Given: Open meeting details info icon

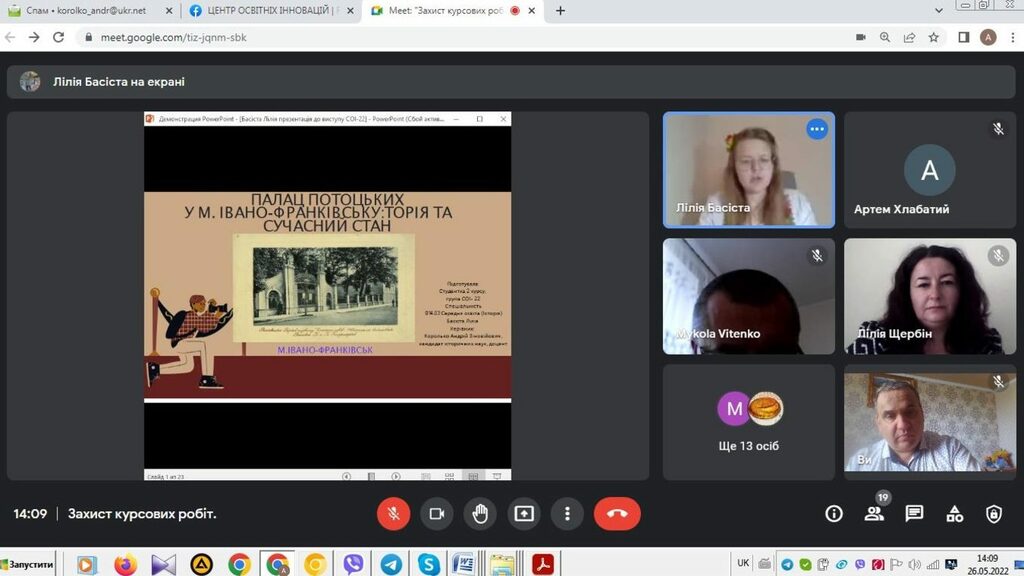Looking at the screenshot, I should click(x=833, y=514).
